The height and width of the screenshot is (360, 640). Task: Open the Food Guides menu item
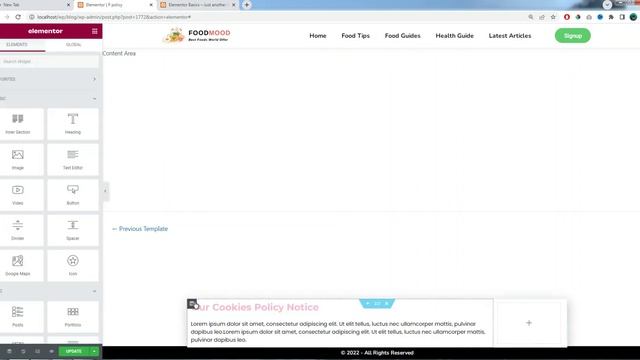(402, 36)
